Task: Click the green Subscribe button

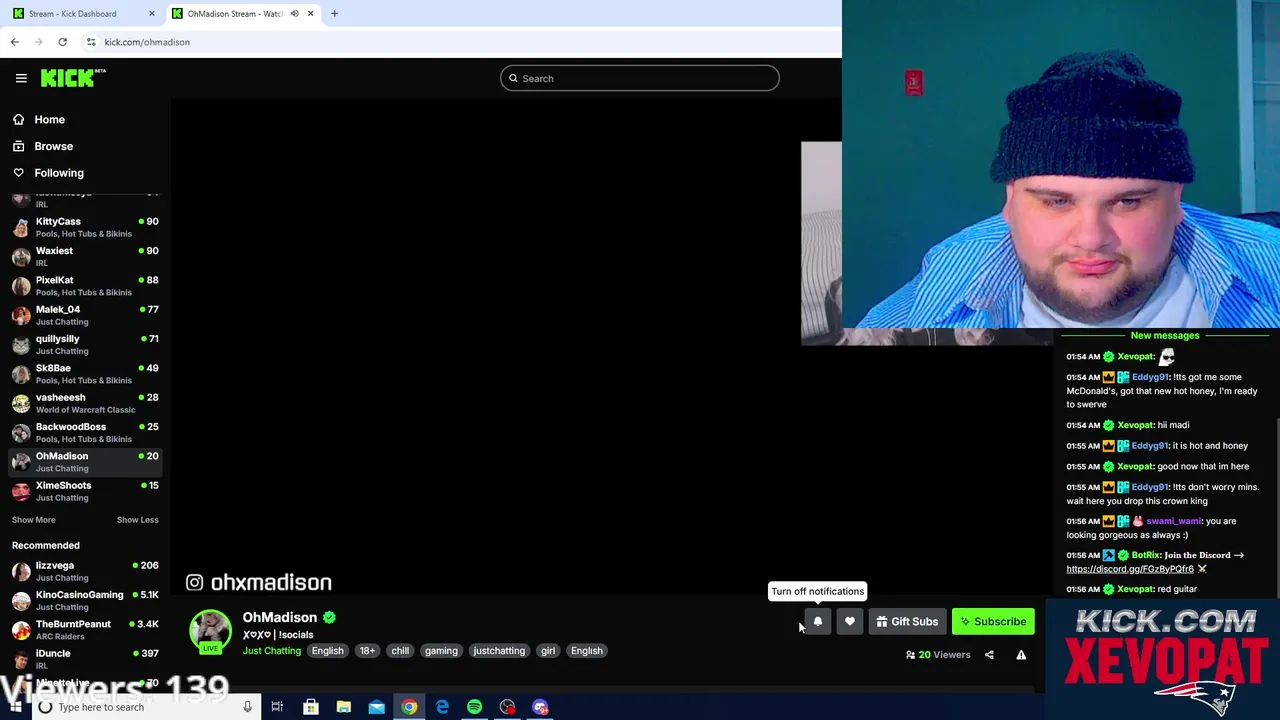Action: coord(993,622)
